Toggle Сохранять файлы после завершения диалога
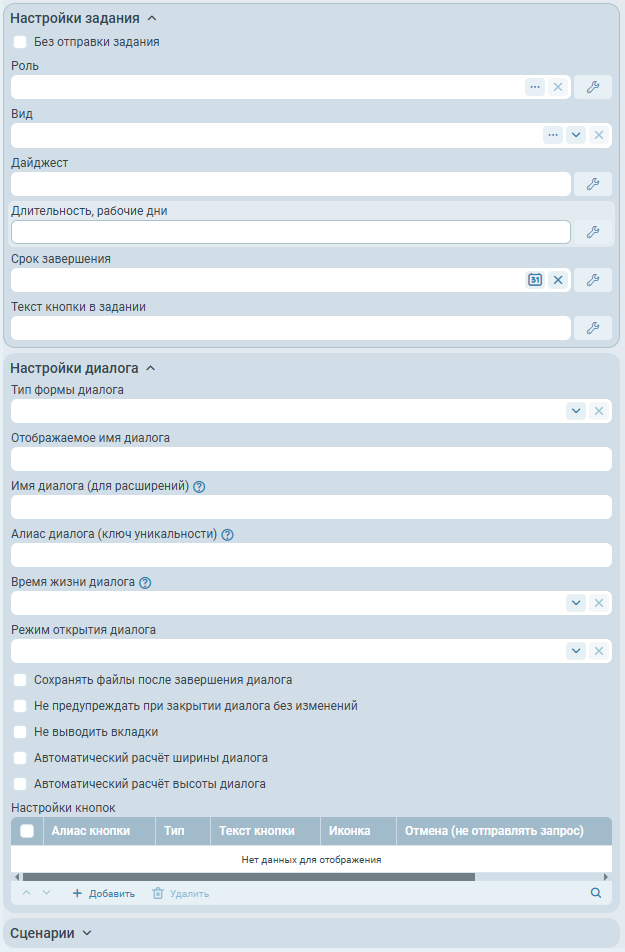 coord(20,680)
